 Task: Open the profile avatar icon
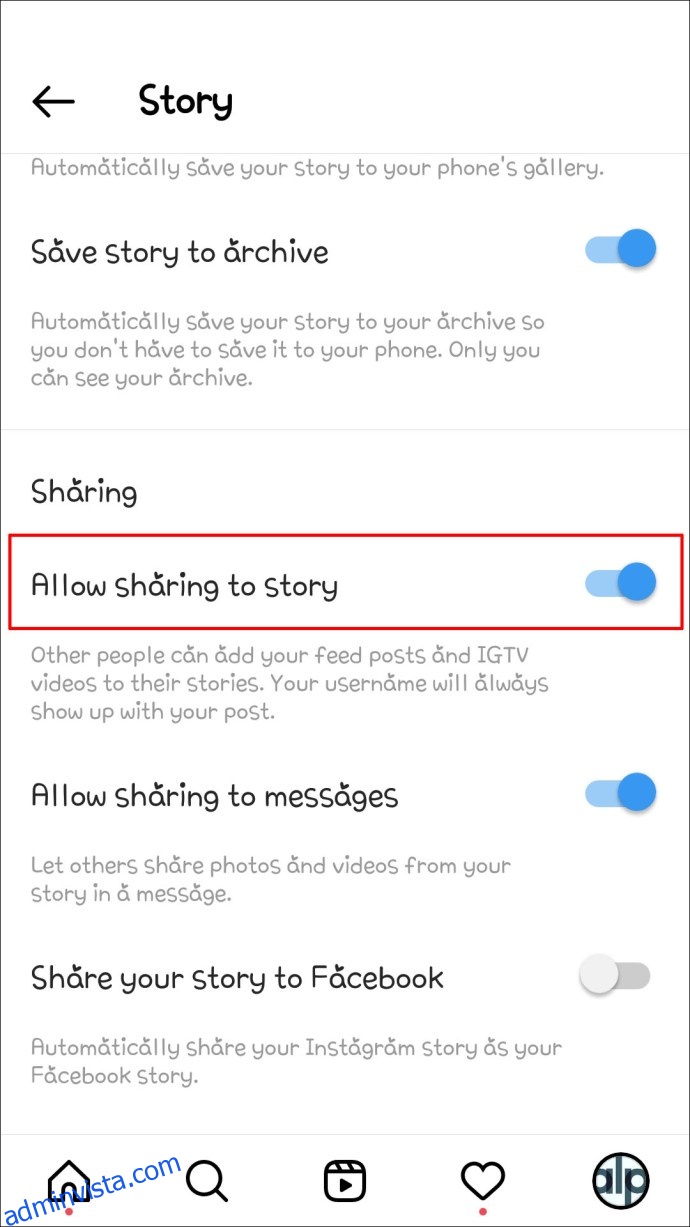[x=621, y=1181]
